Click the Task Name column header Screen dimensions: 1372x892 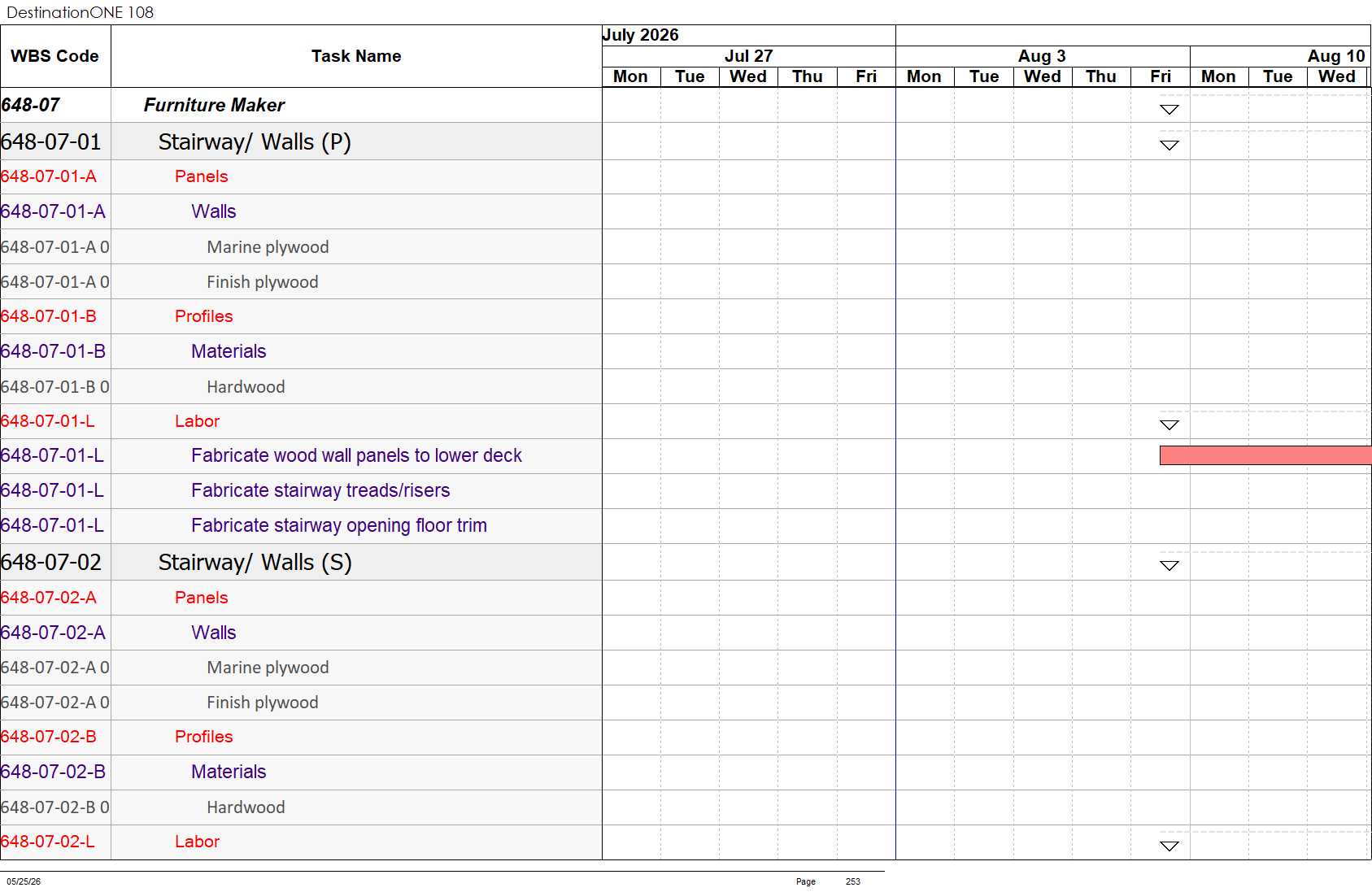click(356, 56)
